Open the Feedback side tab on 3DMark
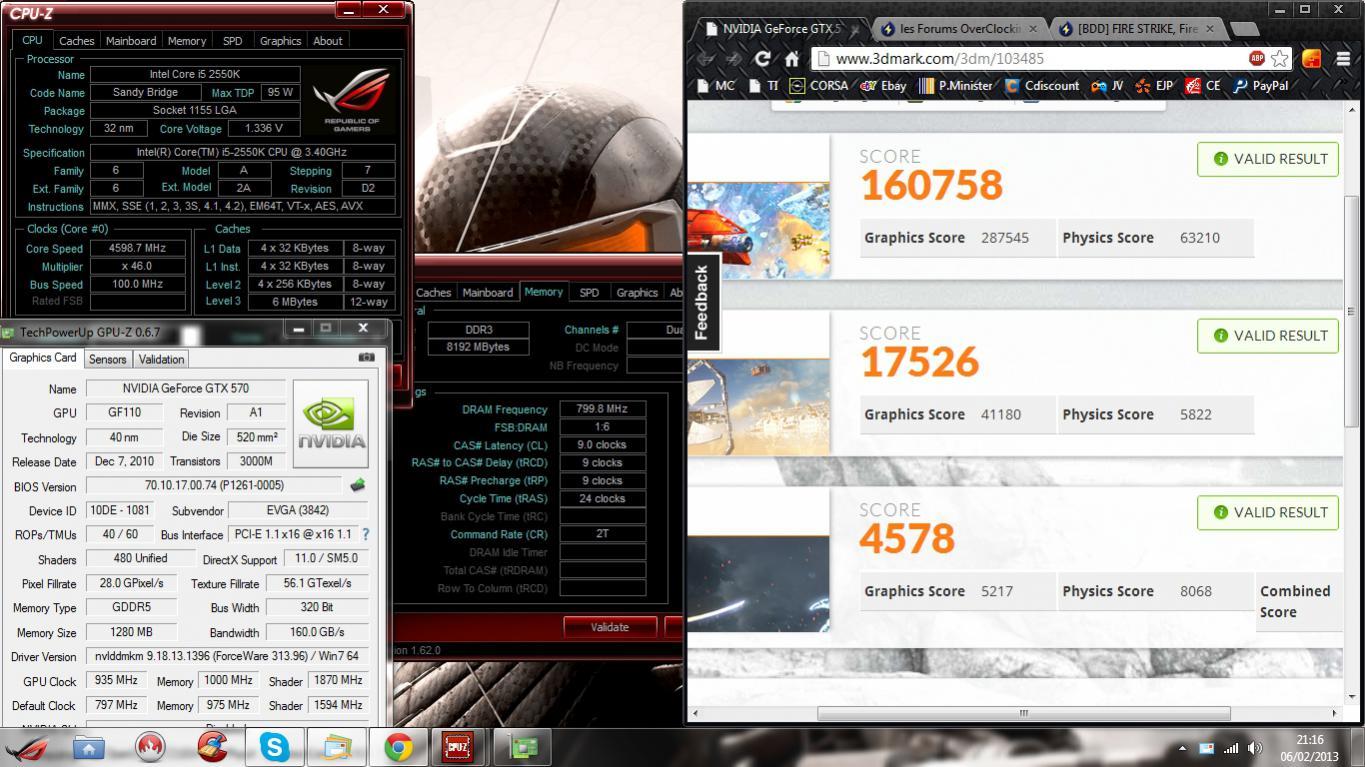Viewport: 1365px width, 767px height. tap(701, 301)
